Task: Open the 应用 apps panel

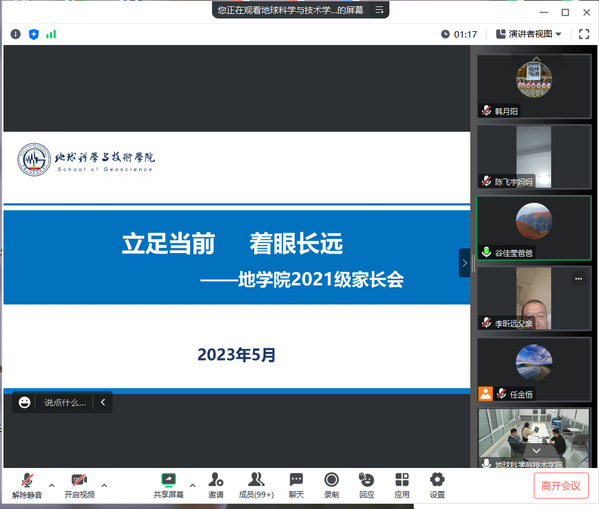Action: [x=401, y=485]
